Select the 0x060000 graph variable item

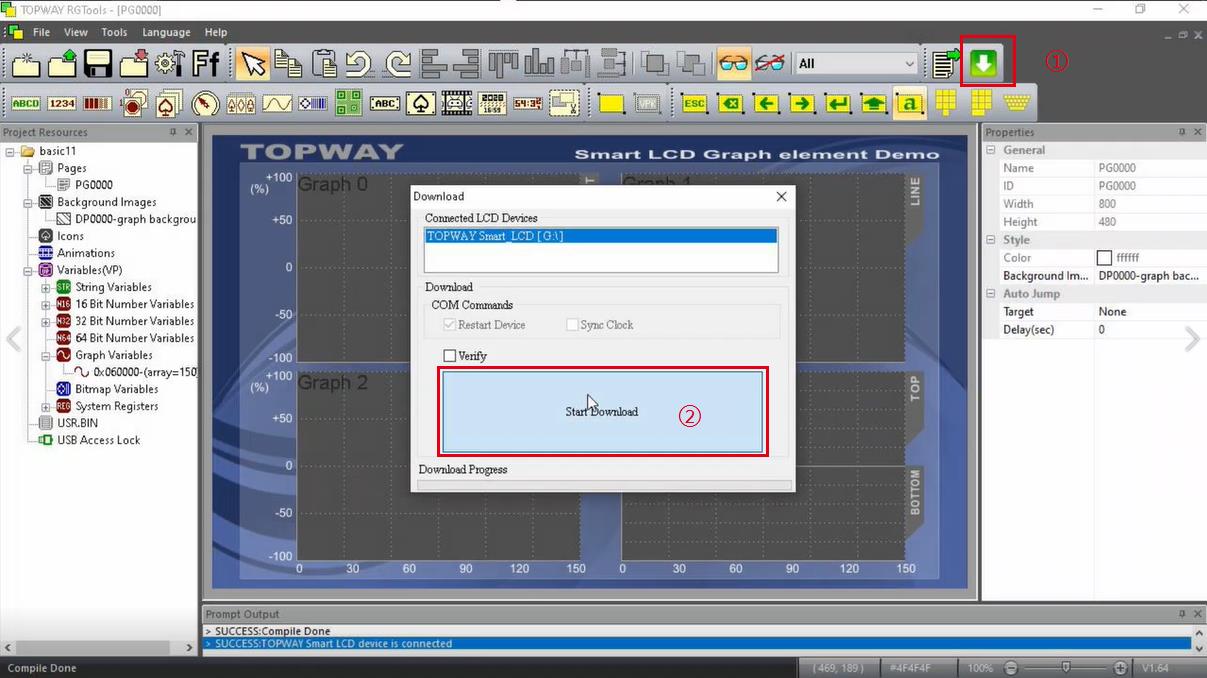tap(145, 372)
